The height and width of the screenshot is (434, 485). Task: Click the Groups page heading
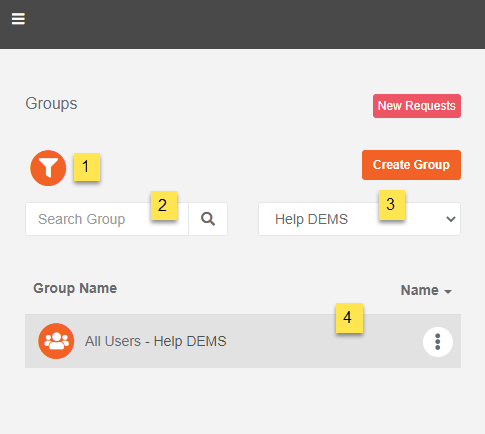click(51, 103)
